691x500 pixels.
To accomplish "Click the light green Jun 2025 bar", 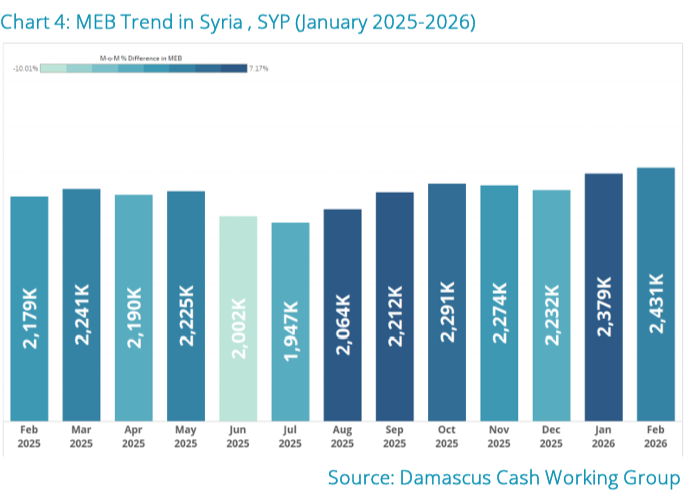I will pos(238,319).
